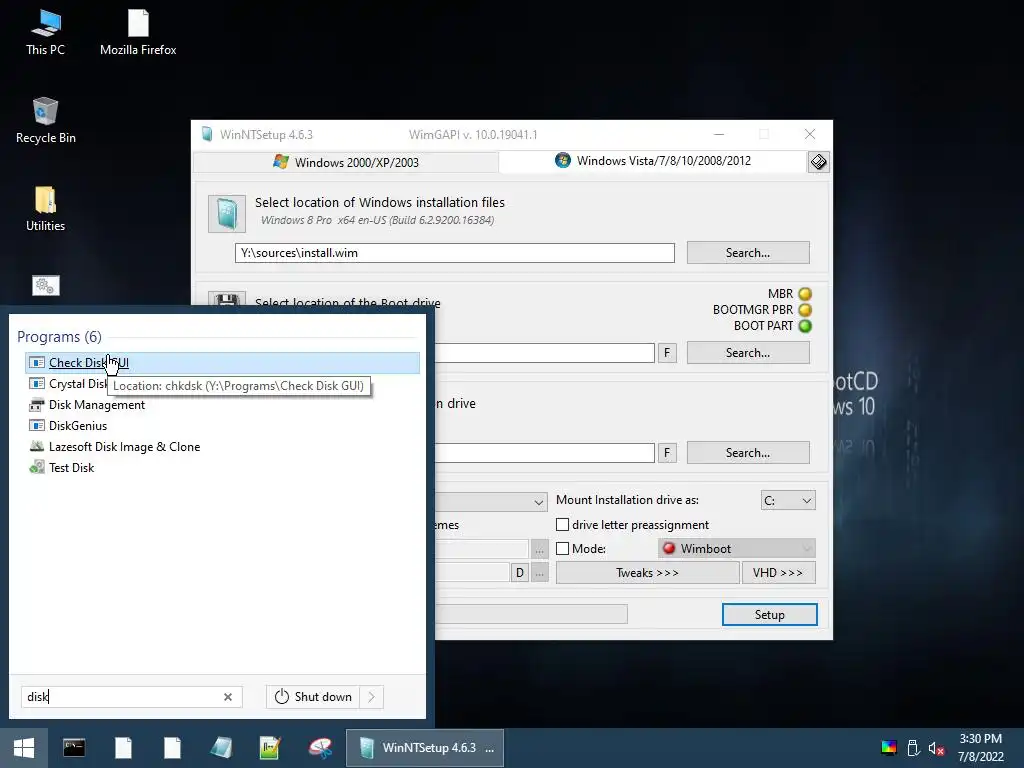Click the Shut down button

point(314,697)
